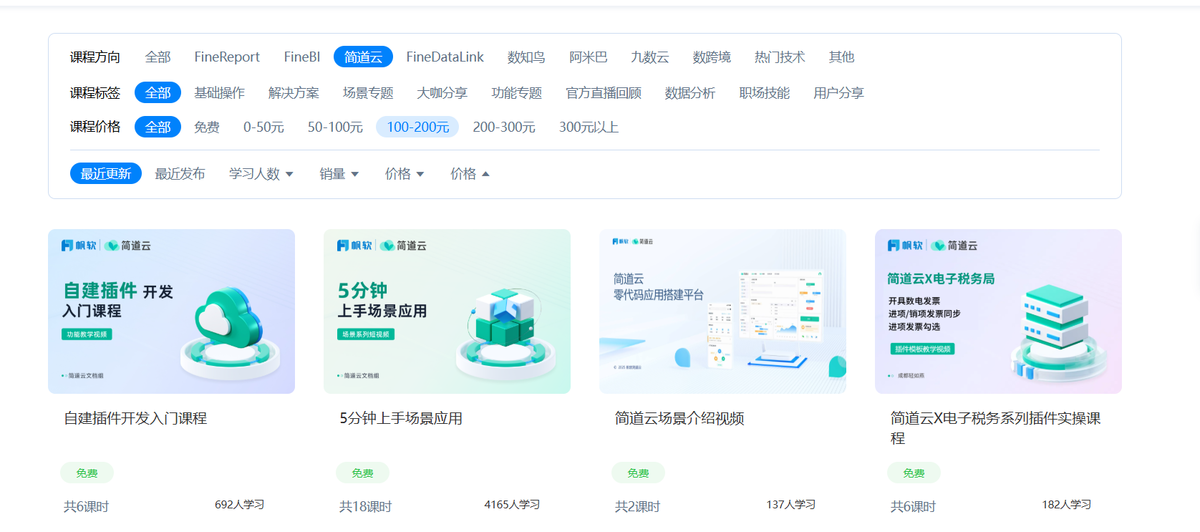The height and width of the screenshot is (532, 1200).
Task: Filter courses by FineBI
Action: tap(302, 57)
